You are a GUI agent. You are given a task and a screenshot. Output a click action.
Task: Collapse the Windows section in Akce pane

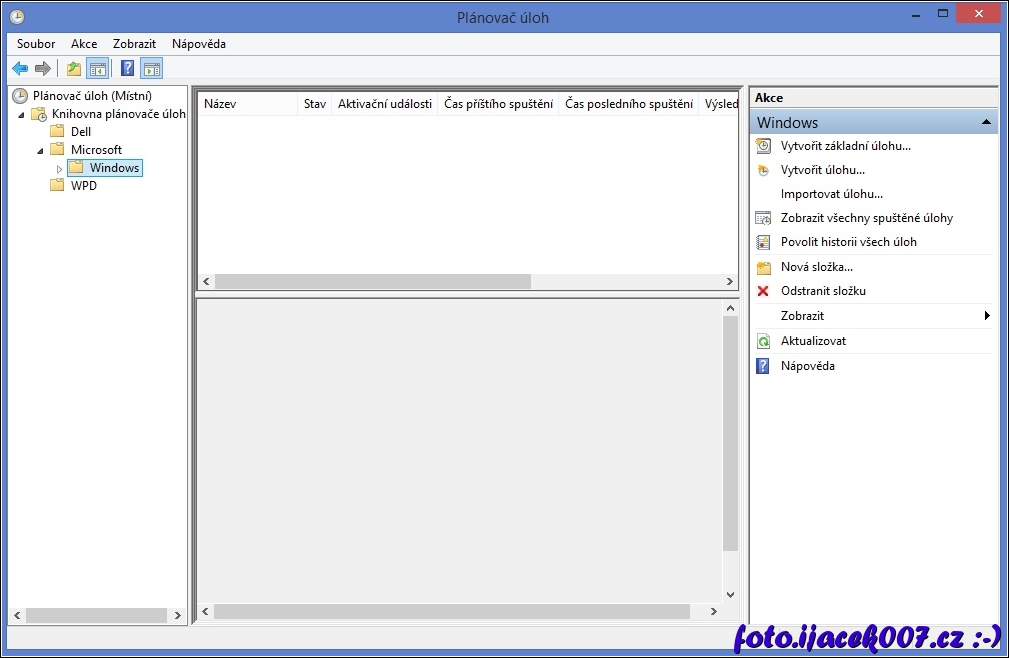pos(986,122)
